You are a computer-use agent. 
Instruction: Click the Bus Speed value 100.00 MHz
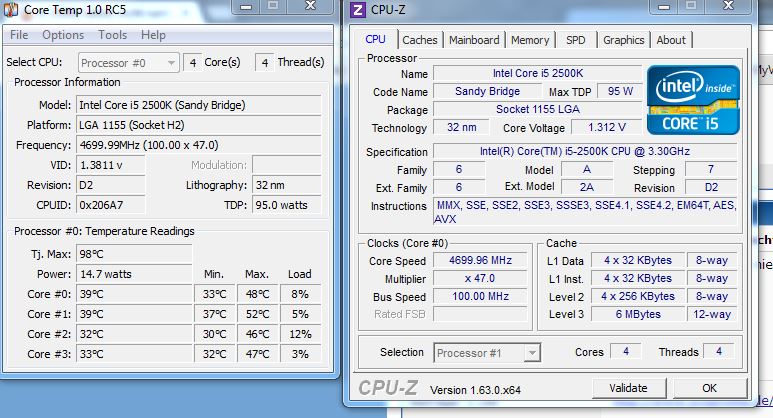(x=480, y=296)
